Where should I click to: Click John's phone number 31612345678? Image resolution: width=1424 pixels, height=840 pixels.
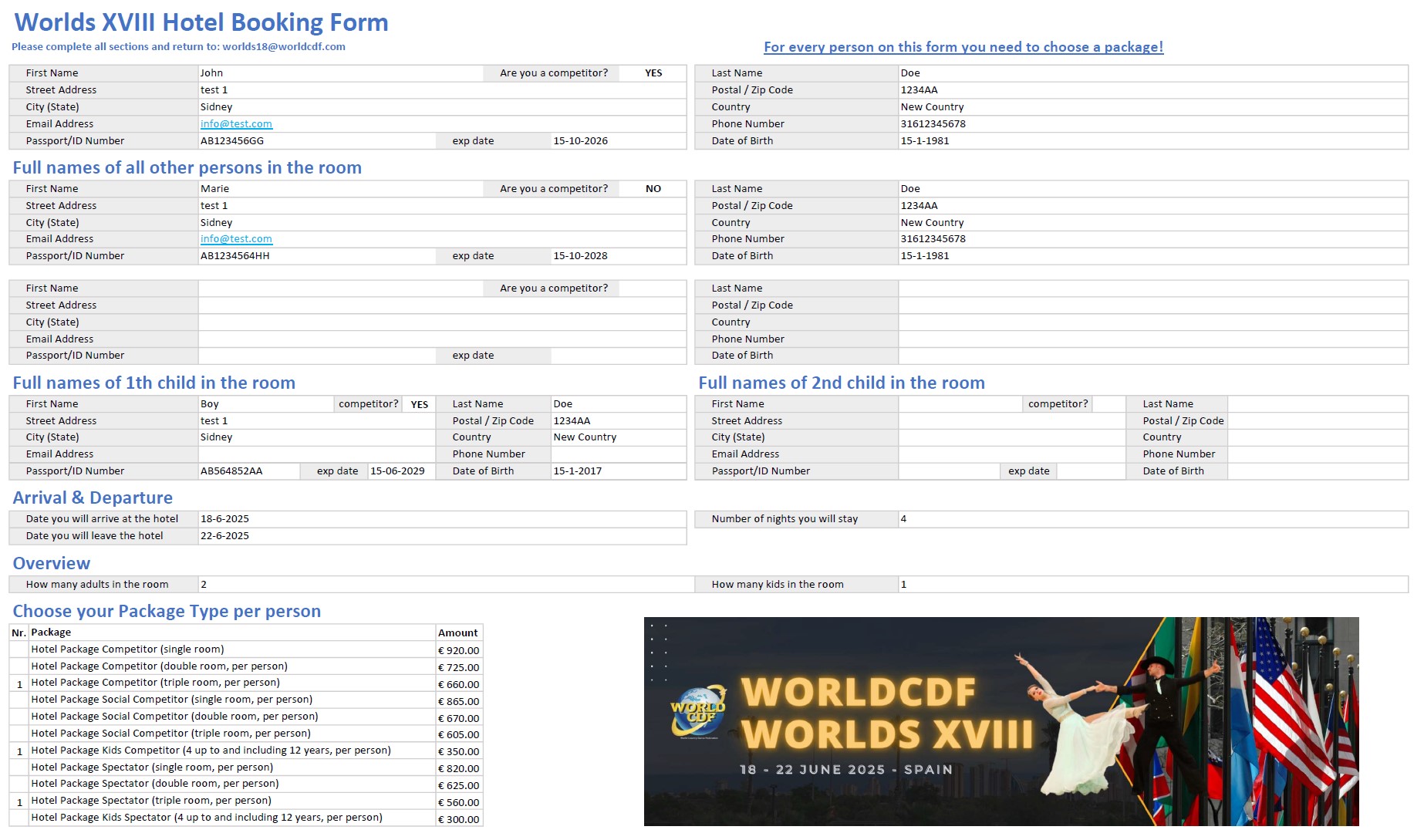pyautogui.click(x=1152, y=124)
